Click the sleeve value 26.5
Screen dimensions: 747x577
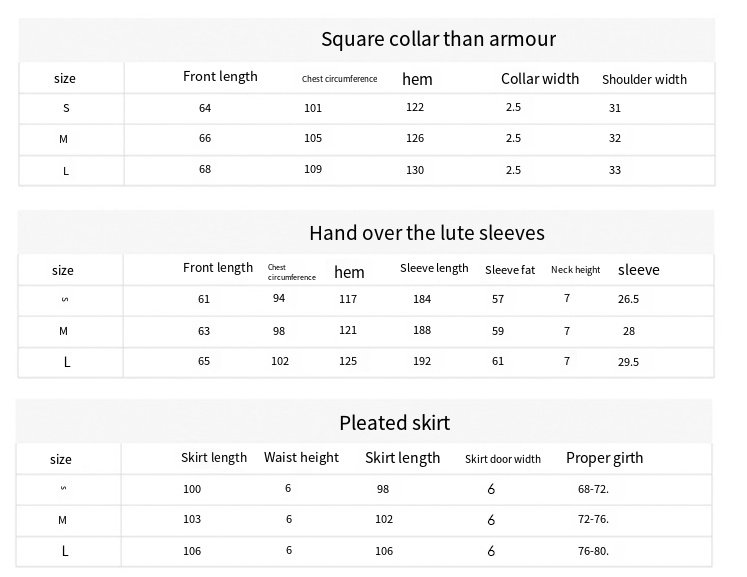click(x=628, y=299)
